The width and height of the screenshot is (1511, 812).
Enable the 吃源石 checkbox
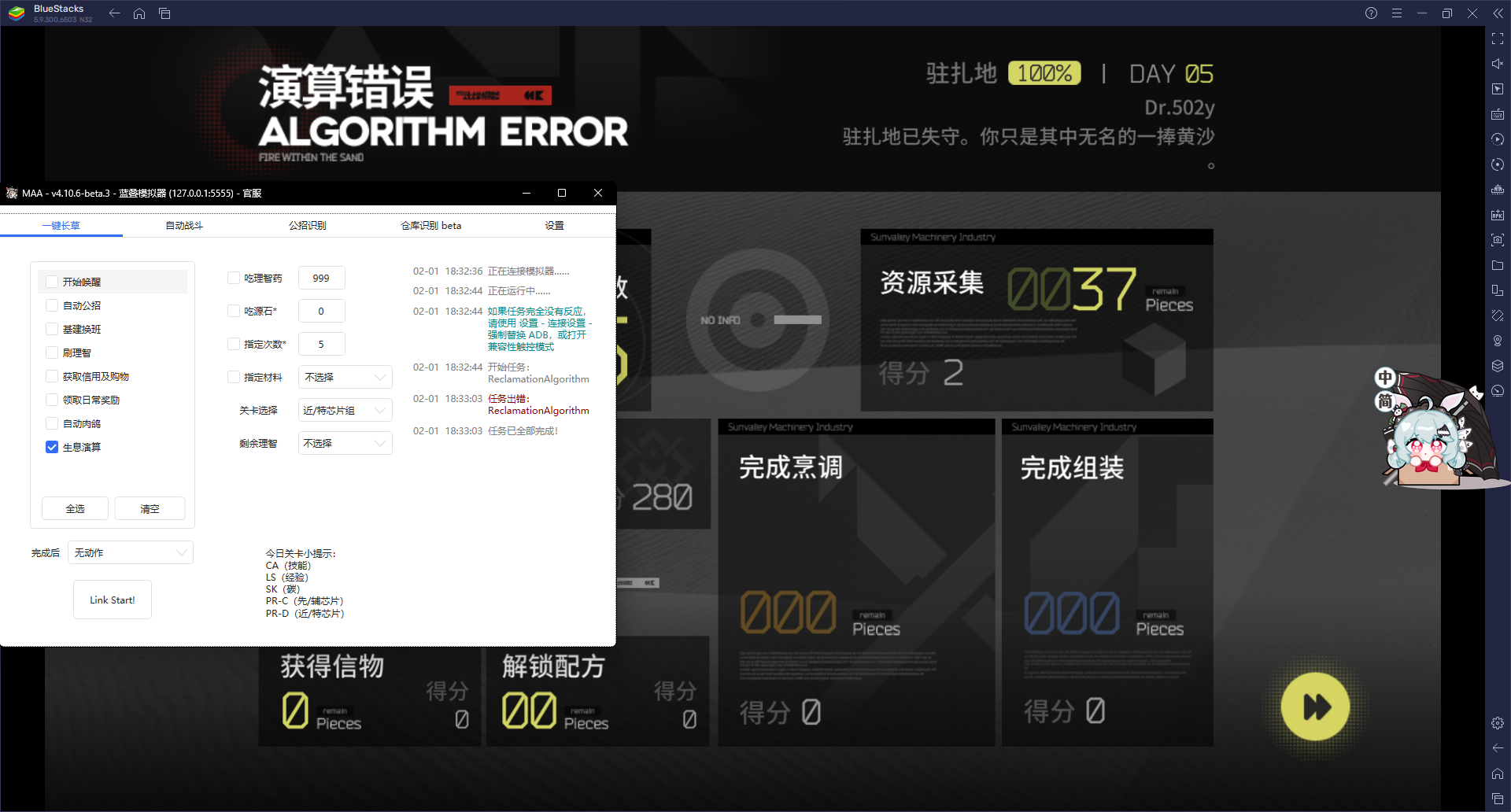pos(234,311)
